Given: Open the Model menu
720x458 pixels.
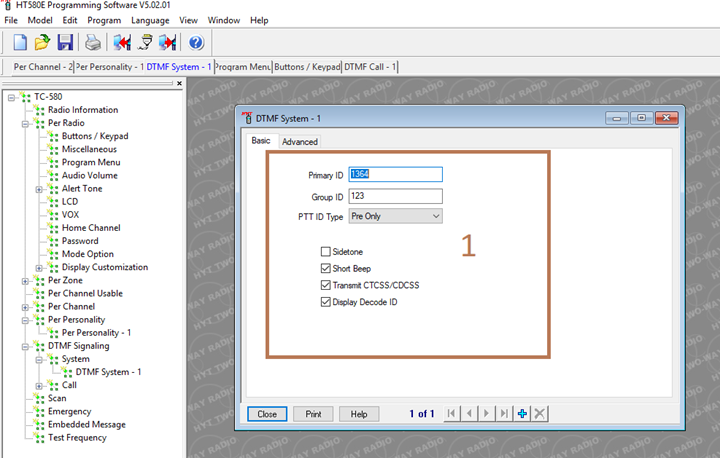Looking at the screenshot, I should point(40,20).
